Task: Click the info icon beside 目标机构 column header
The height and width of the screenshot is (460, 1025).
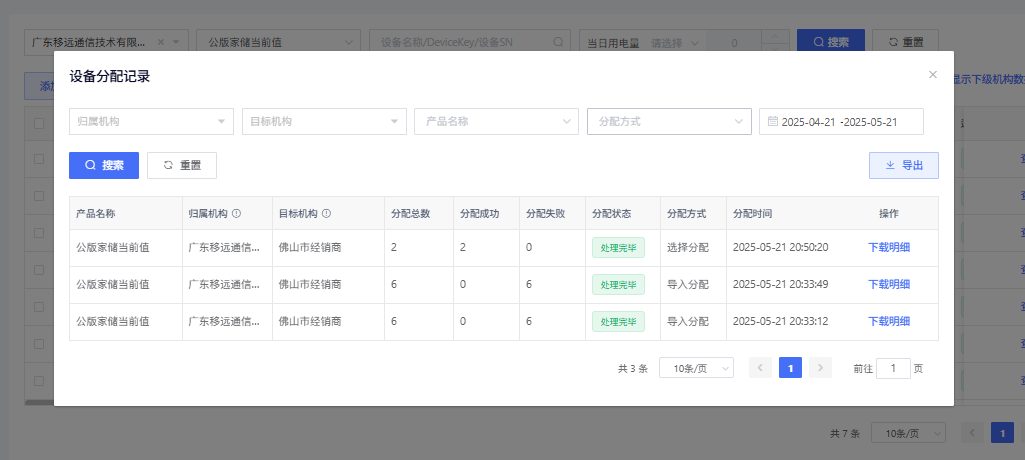Action: 327,214
